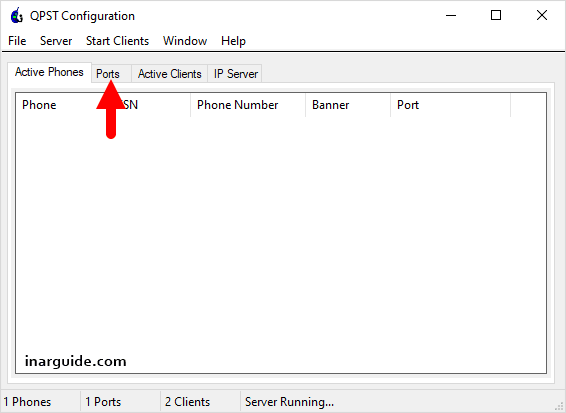Sort by the Port column header
Screen dimensions: 566x413
click(x=450, y=105)
